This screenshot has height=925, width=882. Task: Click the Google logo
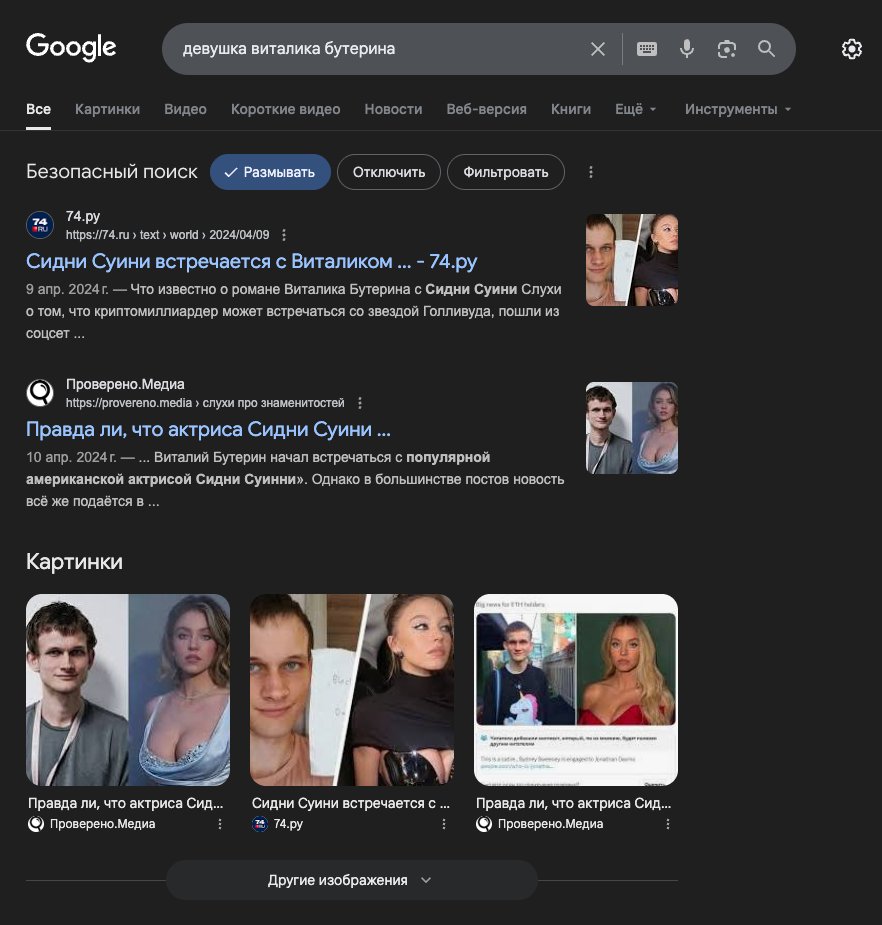coord(71,47)
